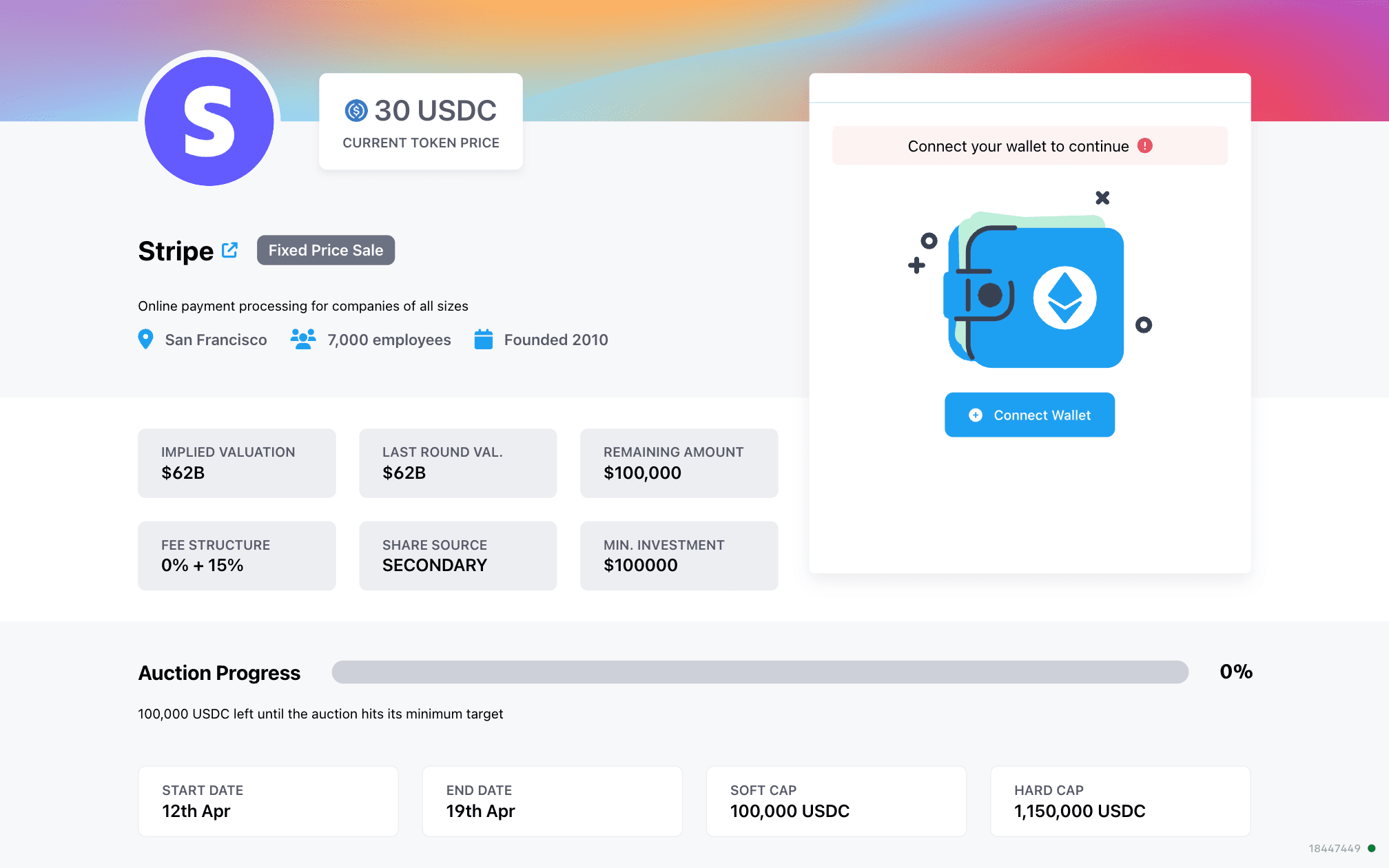This screenshot has height=868, width=1389.
Task: Click the Fee Structure card
Action: tap(237, 555)
